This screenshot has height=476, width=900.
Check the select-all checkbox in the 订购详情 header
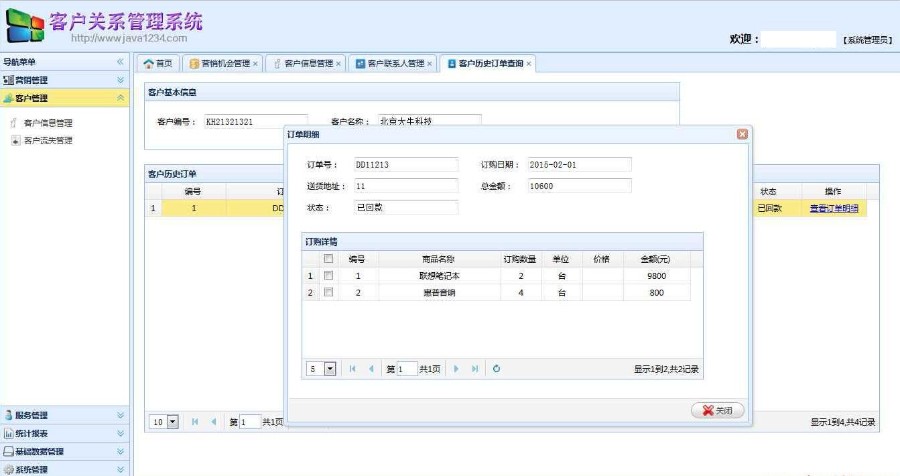328,258
